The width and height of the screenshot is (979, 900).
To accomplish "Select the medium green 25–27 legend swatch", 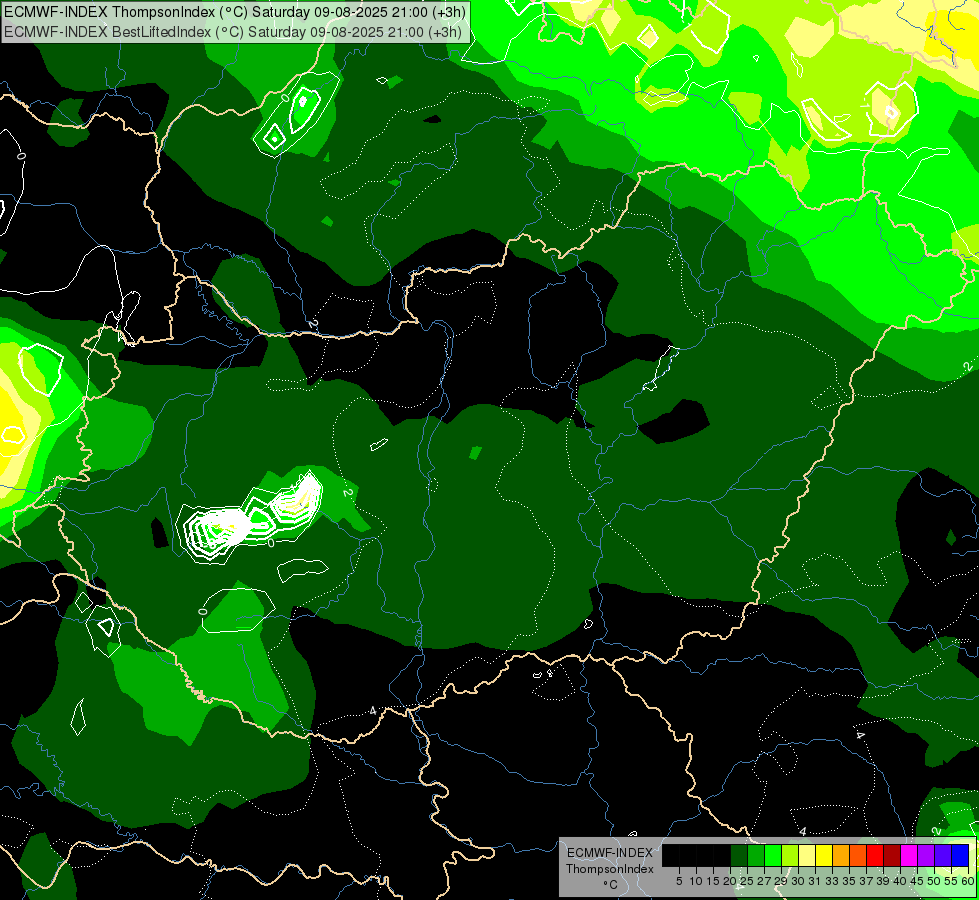I will (756, 855).
